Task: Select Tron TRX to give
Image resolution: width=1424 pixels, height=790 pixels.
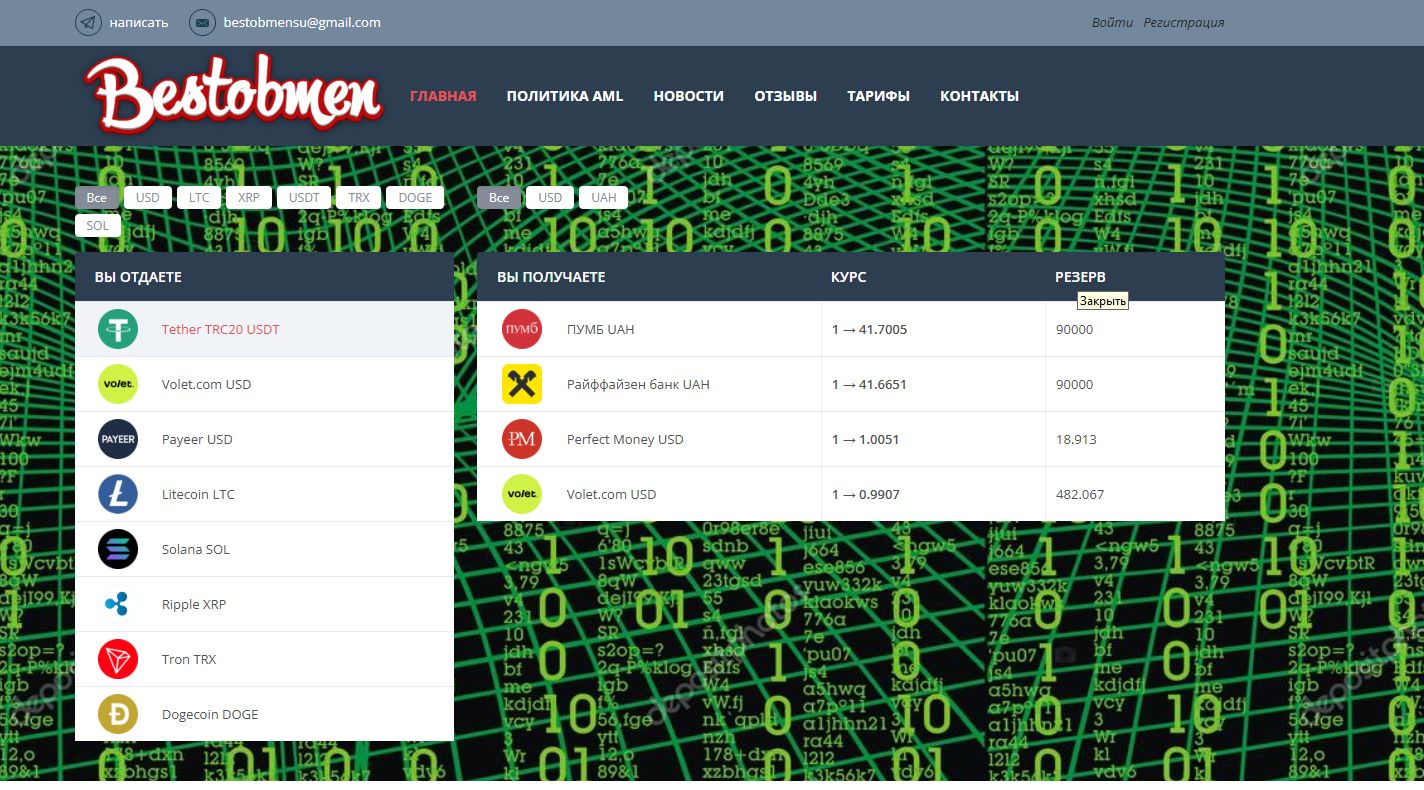Action: [x=264, y=659]
